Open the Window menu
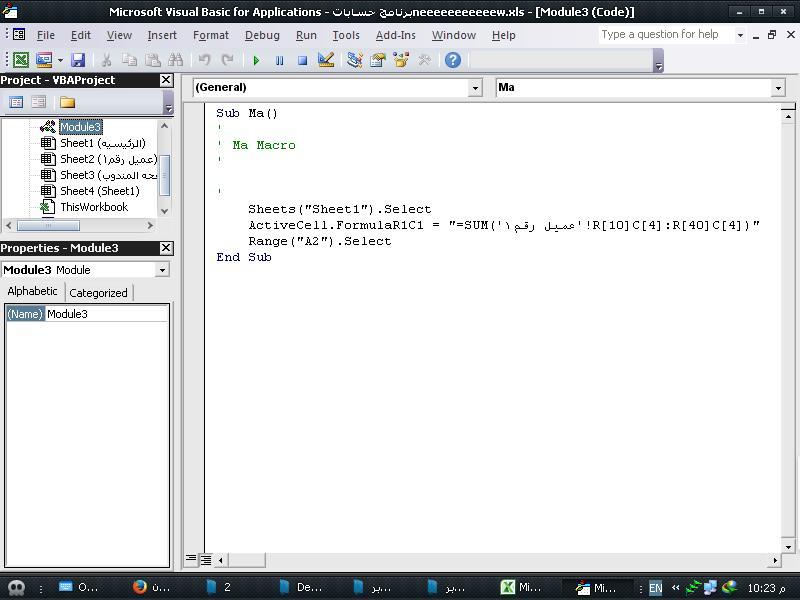The image size is (800, 600). (x=454, y=35)
